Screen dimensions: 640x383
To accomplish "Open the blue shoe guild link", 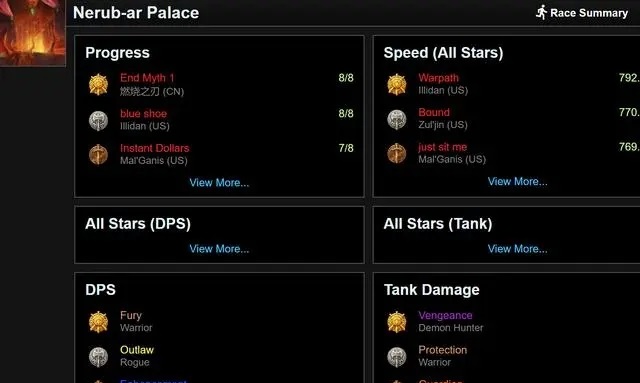I will (143, 114).
